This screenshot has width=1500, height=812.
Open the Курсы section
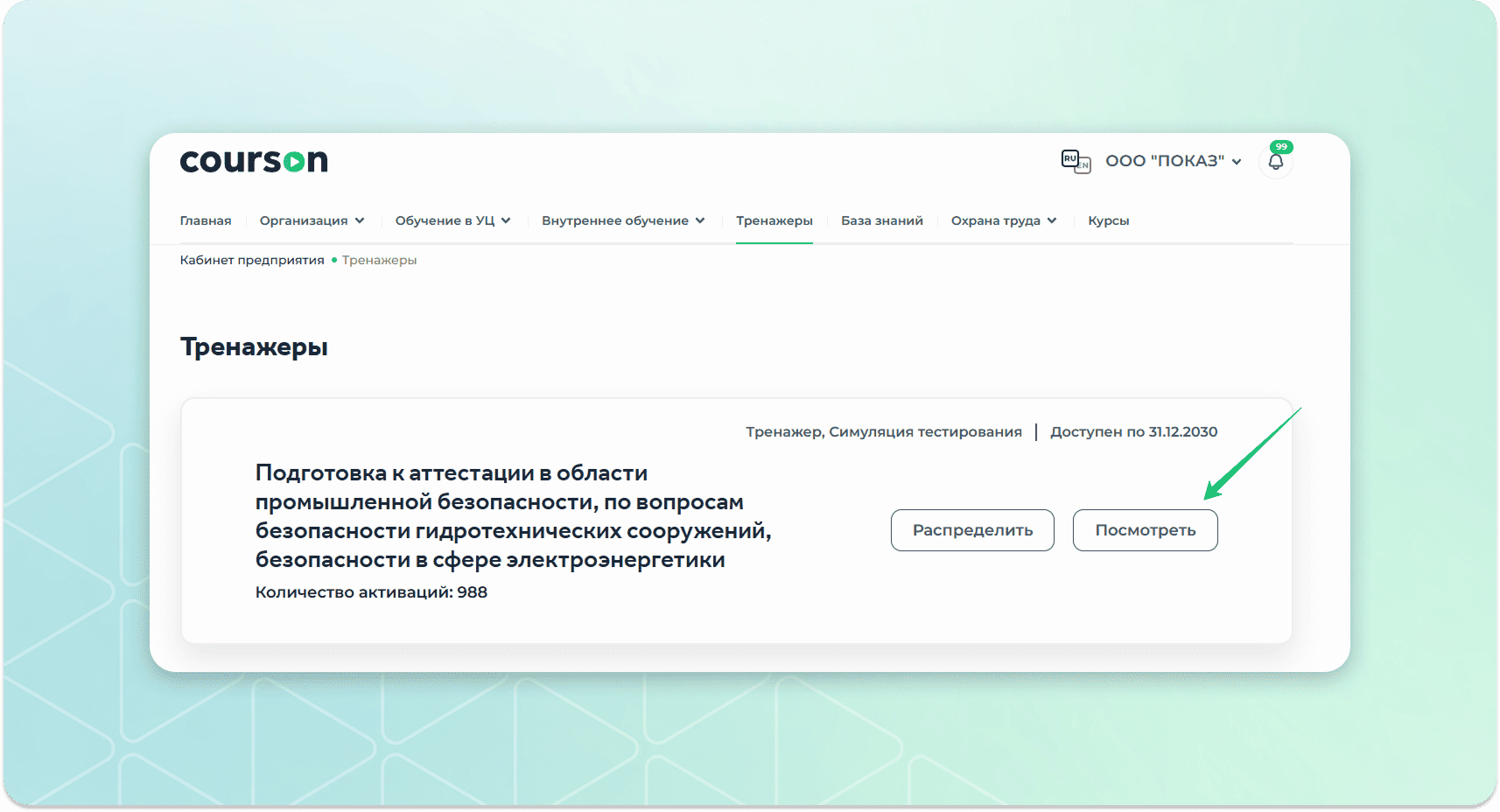click(1108, 220)
